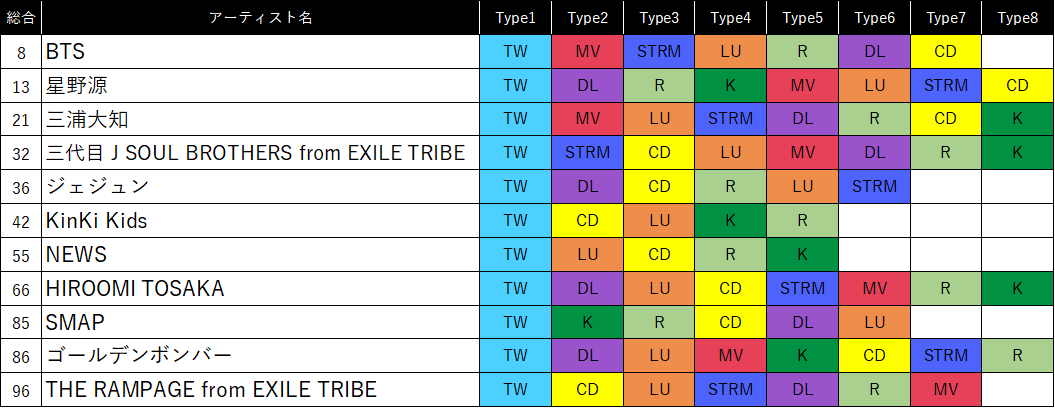Viewport: 1055px width, 408px height.
Task: Select the purple DL cell in HIROOMI TOSAKA row
Action: (x=587, y=288)
